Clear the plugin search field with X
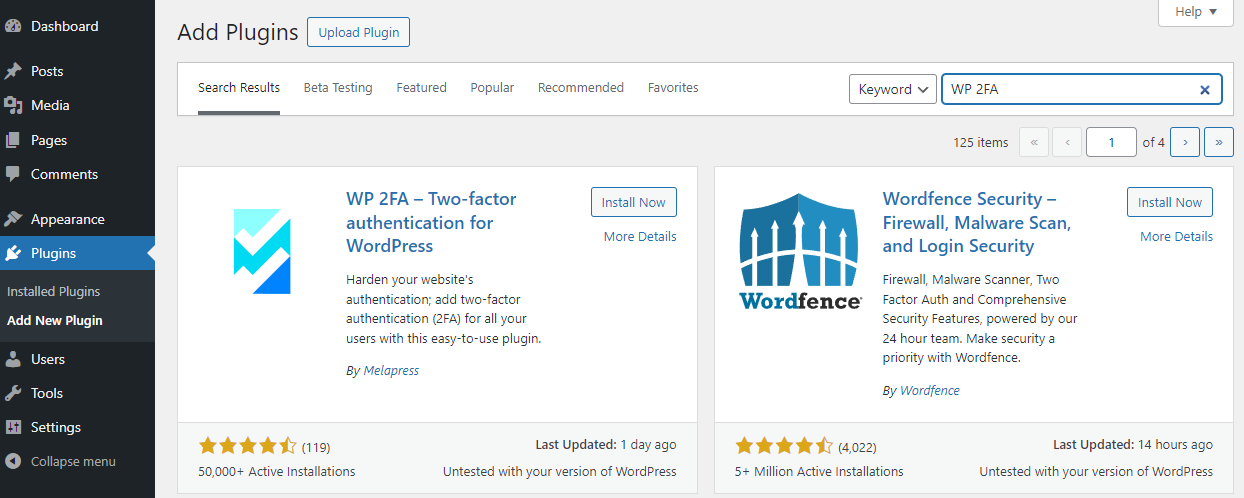Screen dimensions: 1244x498 pyautogui.click(x=1205, y=89)
